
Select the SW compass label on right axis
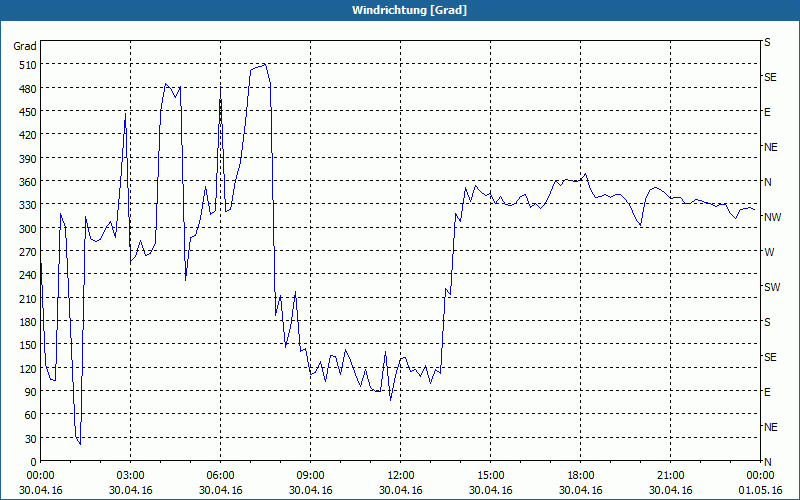772,287
